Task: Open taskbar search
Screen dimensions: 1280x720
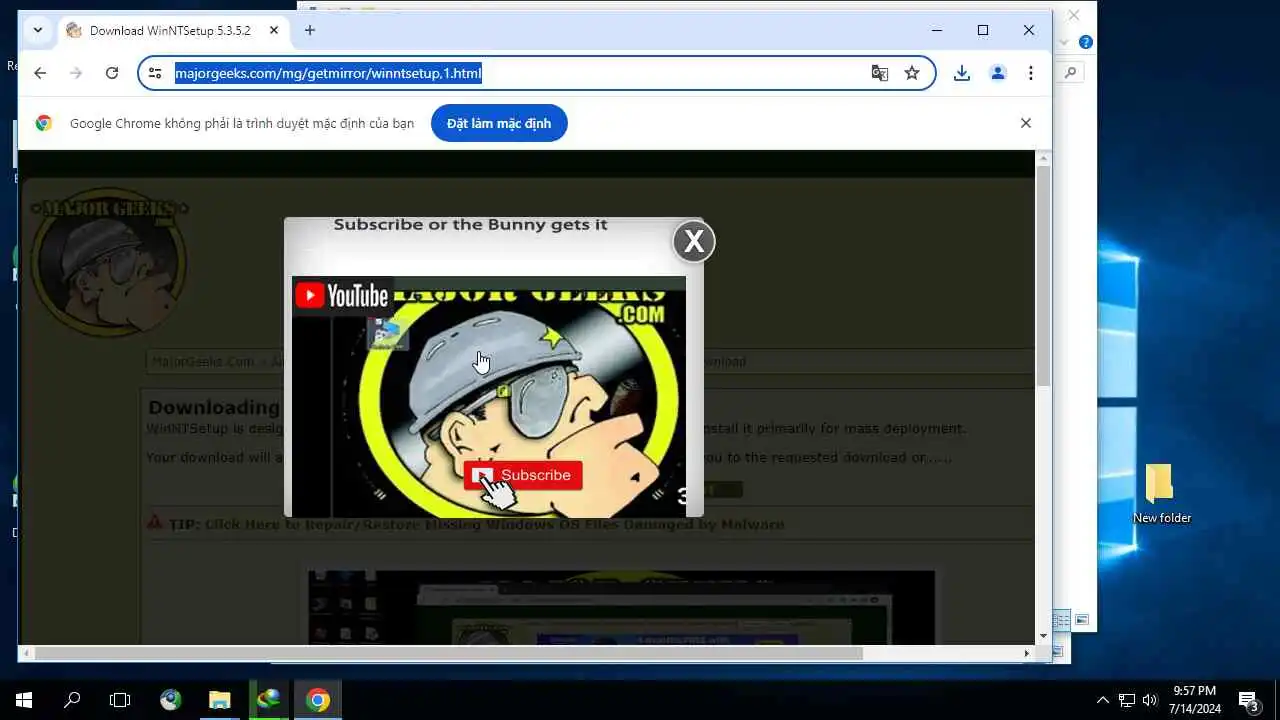Action: click(x=72, y=700)
